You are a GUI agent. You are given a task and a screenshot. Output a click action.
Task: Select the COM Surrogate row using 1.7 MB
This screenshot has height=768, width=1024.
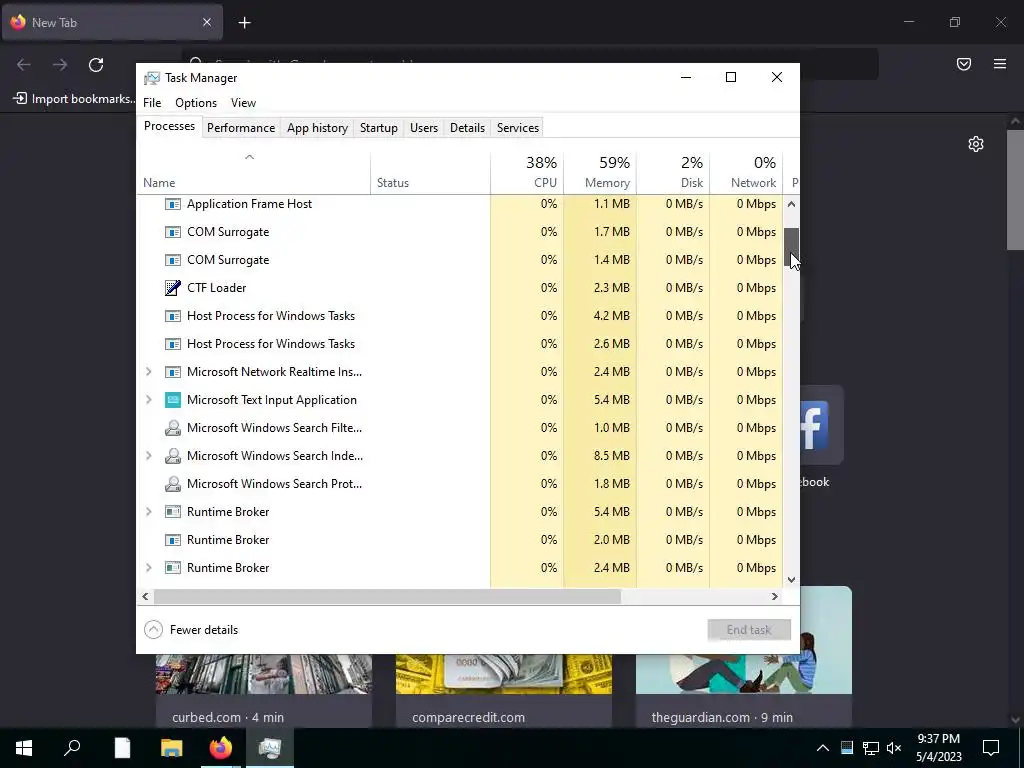[x=460, y=232]
